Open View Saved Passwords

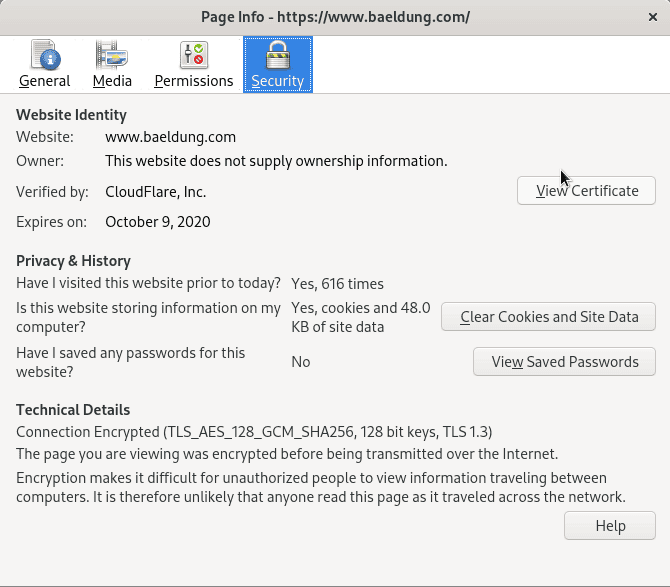(564, 362)
